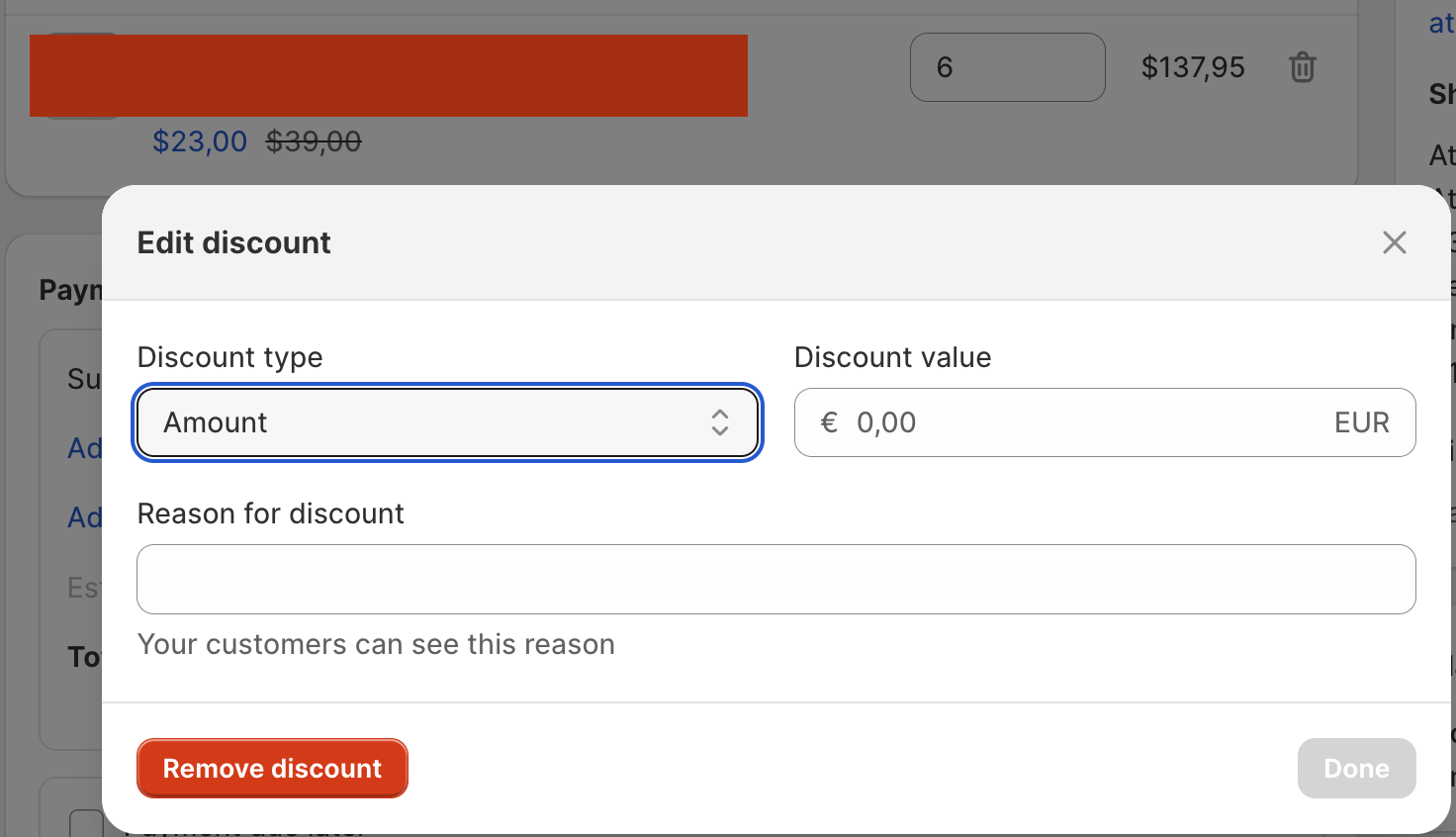Click the $137,95 line total
Image resolution: width=1456 pixels, height=837 pixels.
pyautogui.click(x=1193, y=67)
